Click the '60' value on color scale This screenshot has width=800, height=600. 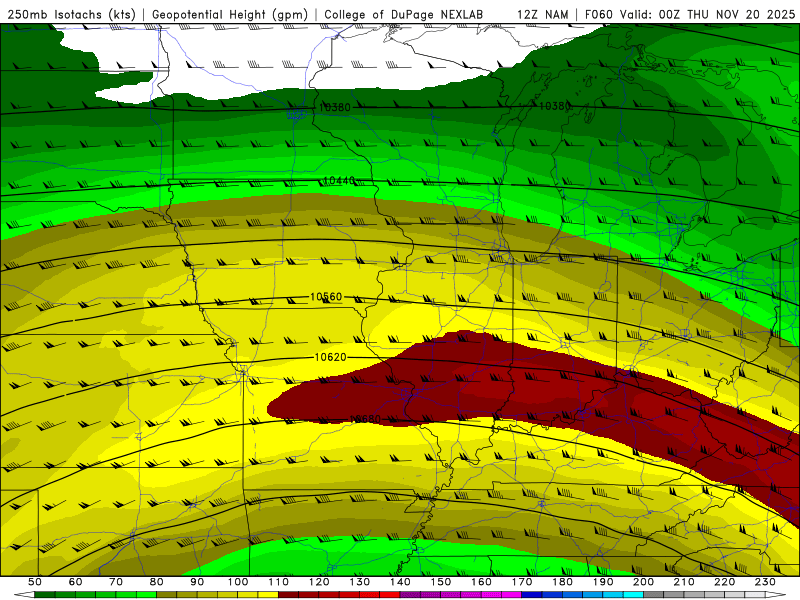click(75, 582)
